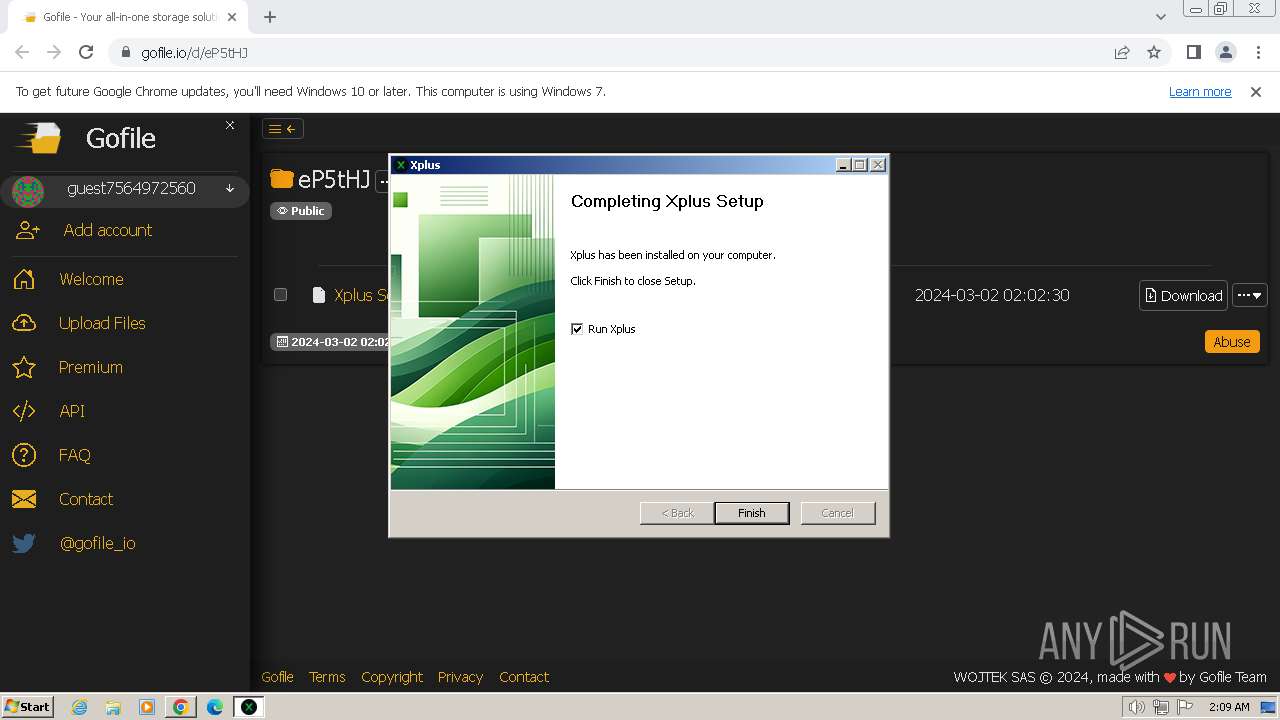Click the Premium star icon

pos(24,367)
